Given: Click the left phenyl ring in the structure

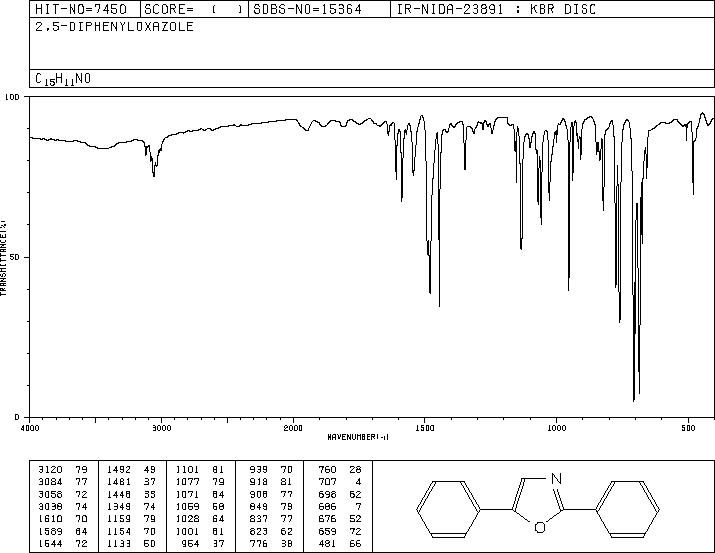Looking at the screenshot, I should pos(449,508).
